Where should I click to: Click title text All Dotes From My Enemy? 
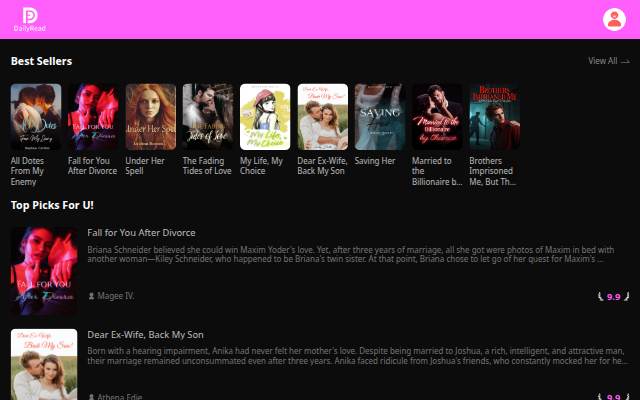point(27,171)
